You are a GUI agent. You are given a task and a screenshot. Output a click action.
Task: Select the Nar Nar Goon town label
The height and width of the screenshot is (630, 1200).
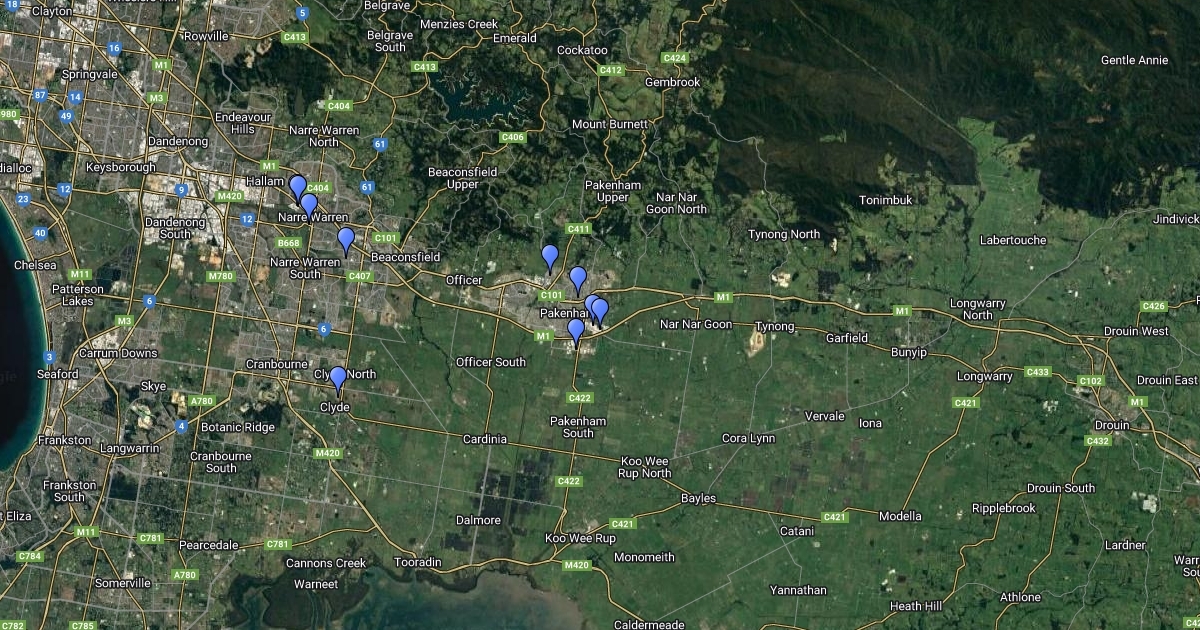pos(696,324)
